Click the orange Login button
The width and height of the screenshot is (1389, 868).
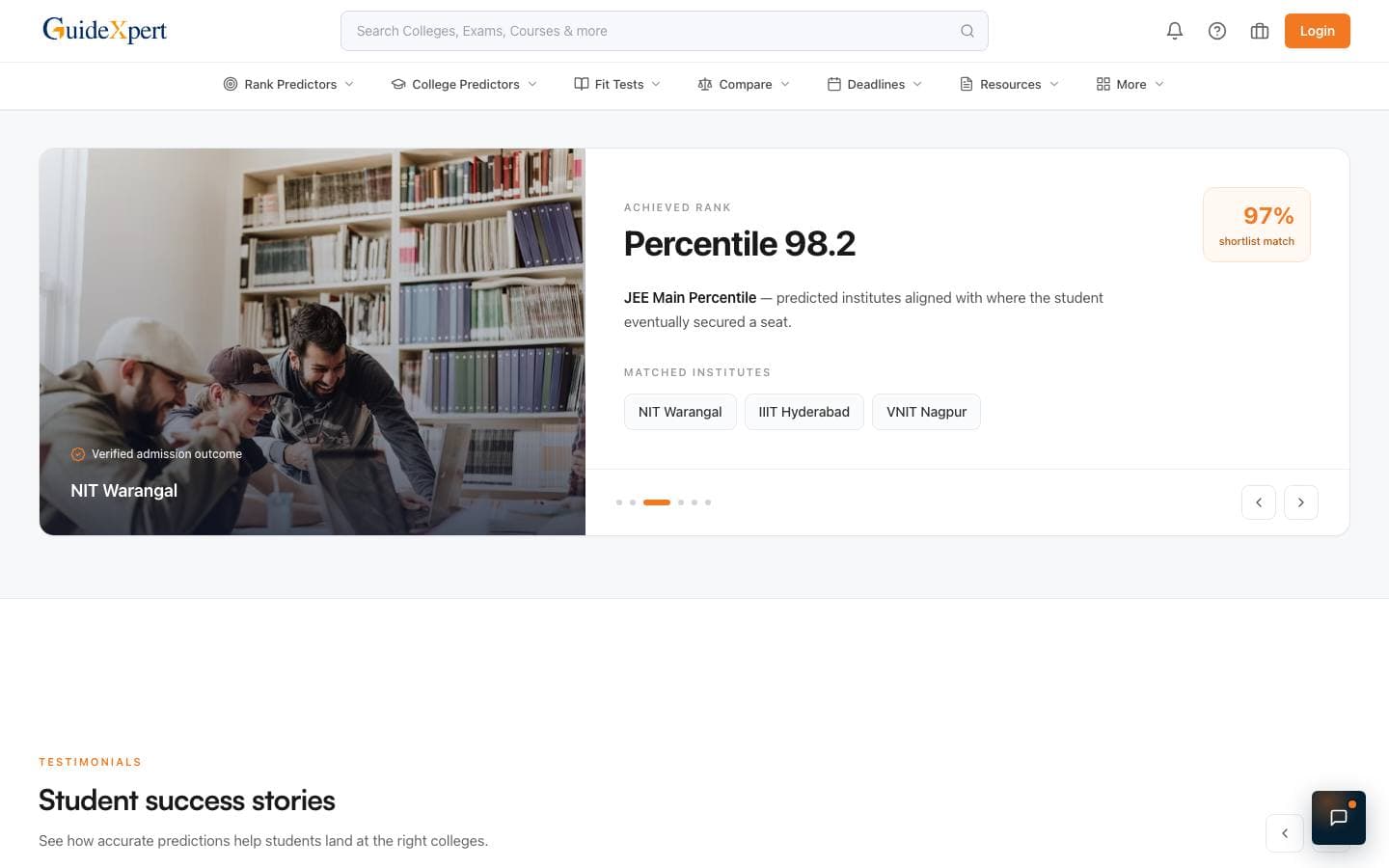pyautogui.click(x=1318, y=31)
